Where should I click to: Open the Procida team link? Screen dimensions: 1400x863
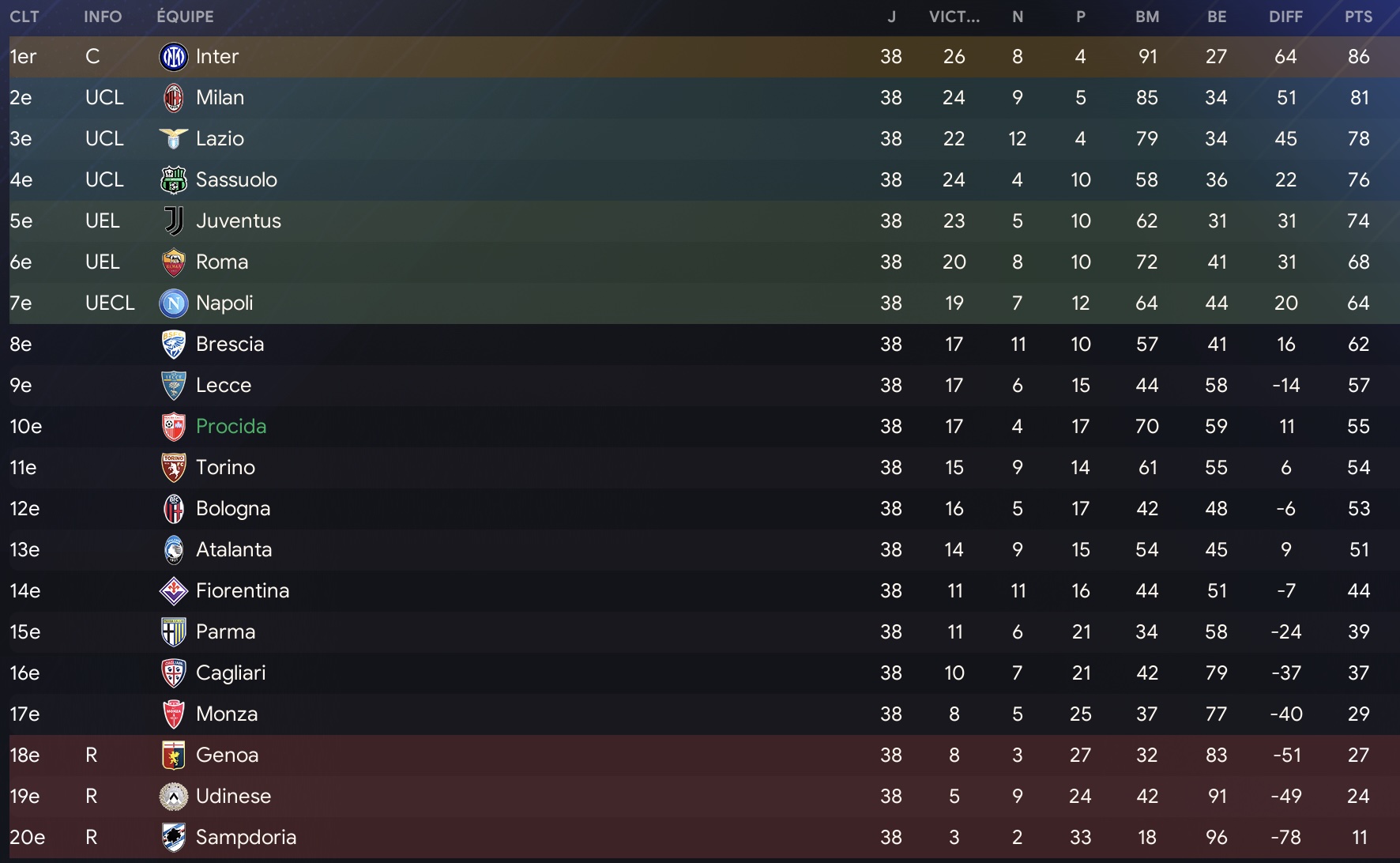click(231, 427)
